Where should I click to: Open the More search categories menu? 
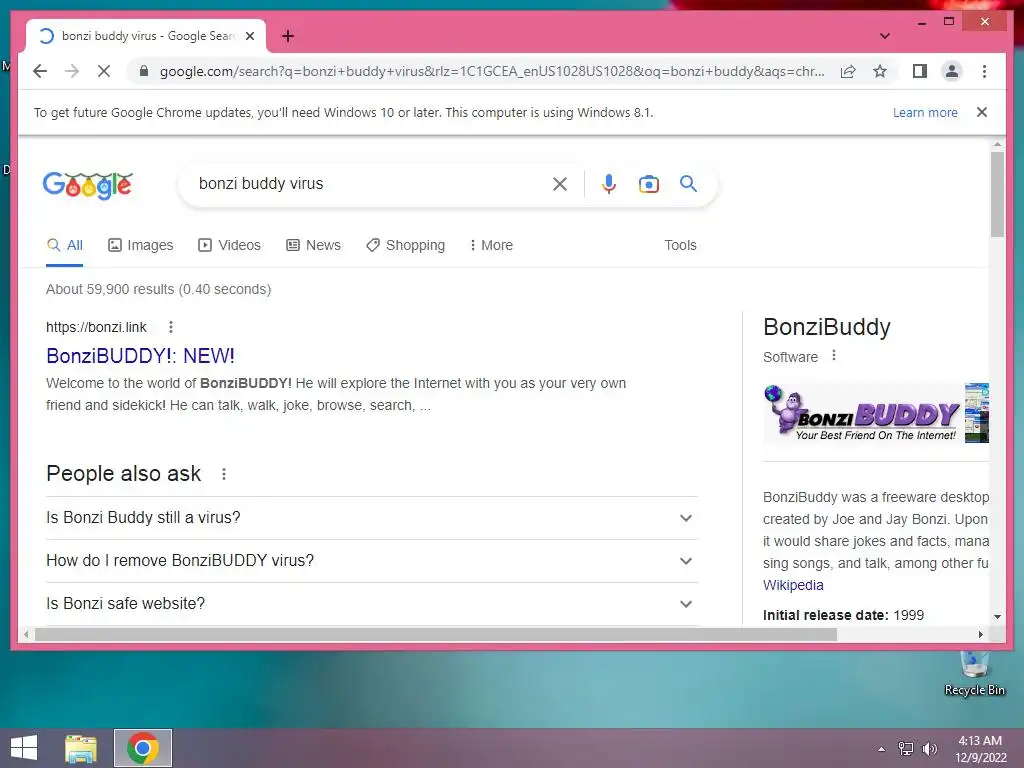coord(491,245)
